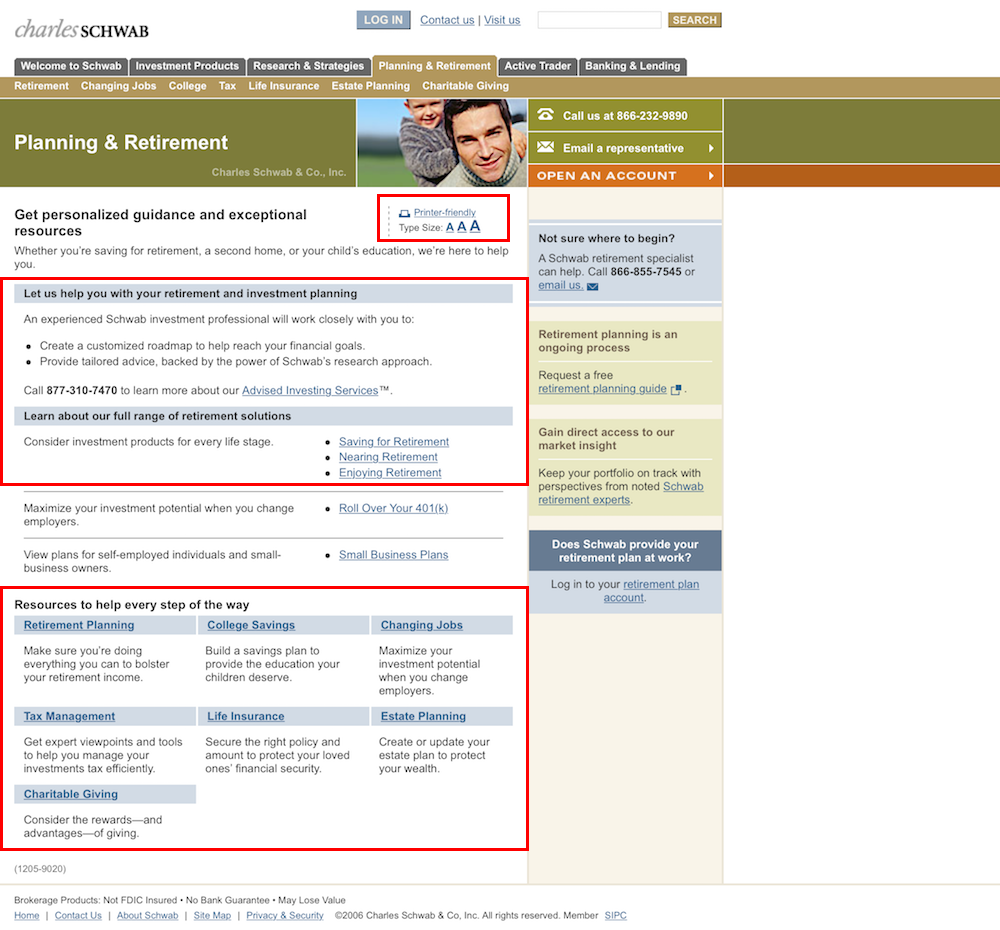Click the Call us at 866-232-9890 banner
This screenshot has width=1000, height=930.
click(625, 115)
